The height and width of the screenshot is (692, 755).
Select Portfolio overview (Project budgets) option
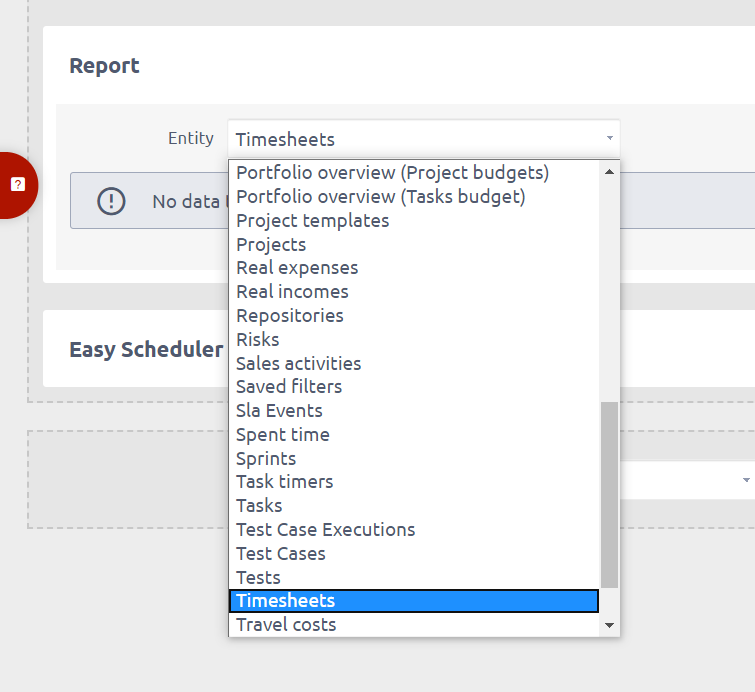click(392, 173)
